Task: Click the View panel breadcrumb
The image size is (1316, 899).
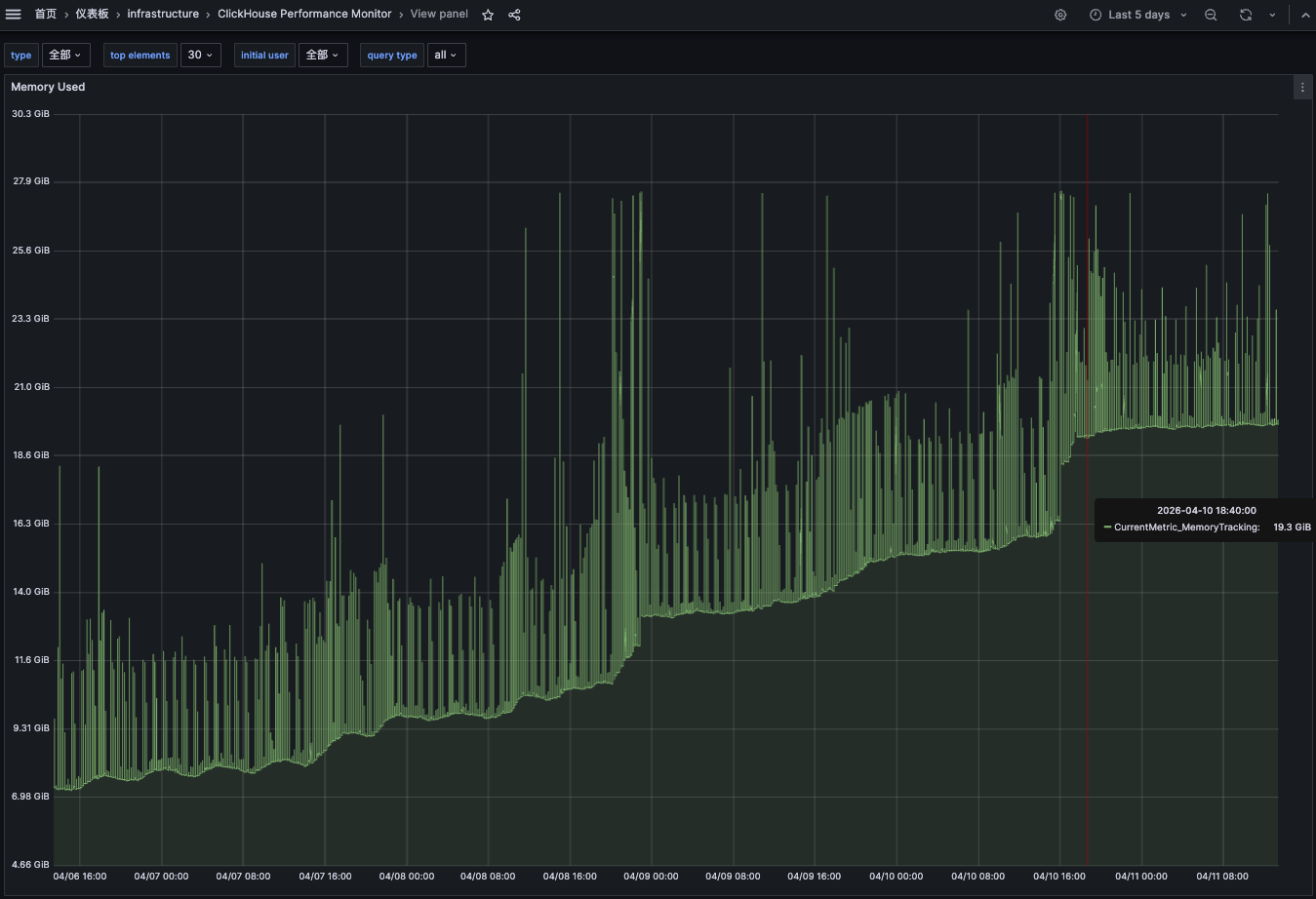Action: tap(439, 14)
